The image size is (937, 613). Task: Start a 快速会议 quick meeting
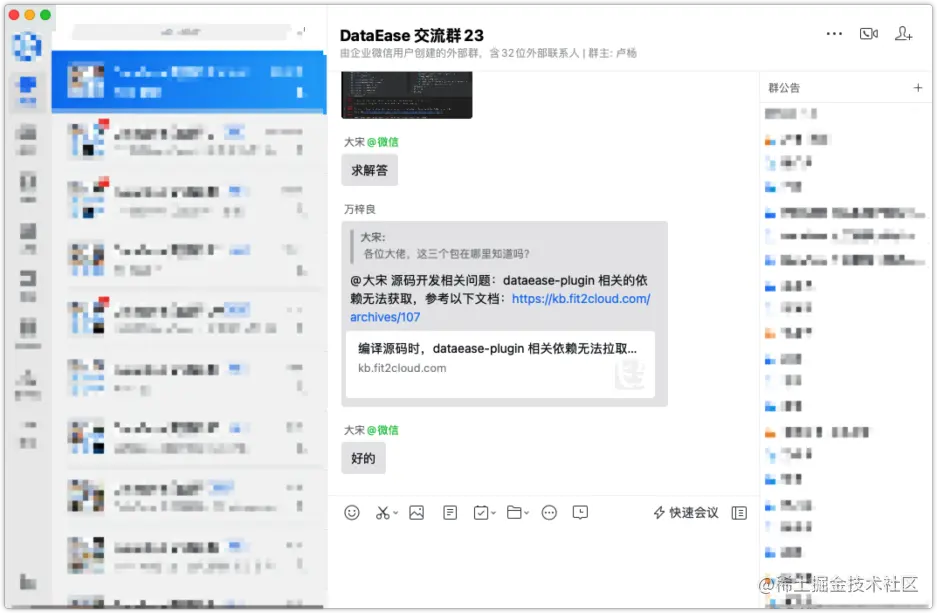pos(686,513)
